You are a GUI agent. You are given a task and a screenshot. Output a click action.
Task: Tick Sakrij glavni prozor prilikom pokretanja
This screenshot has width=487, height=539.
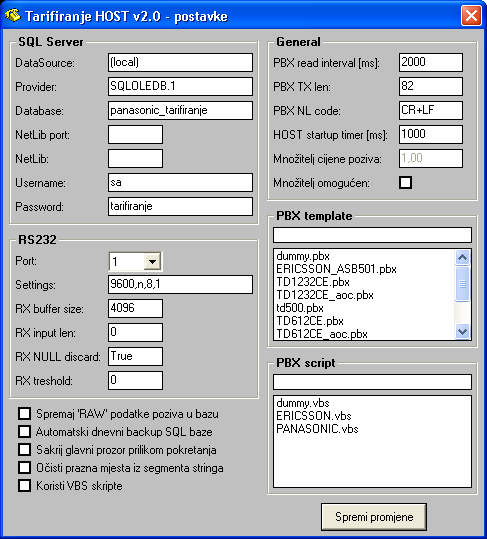(24, 449)
